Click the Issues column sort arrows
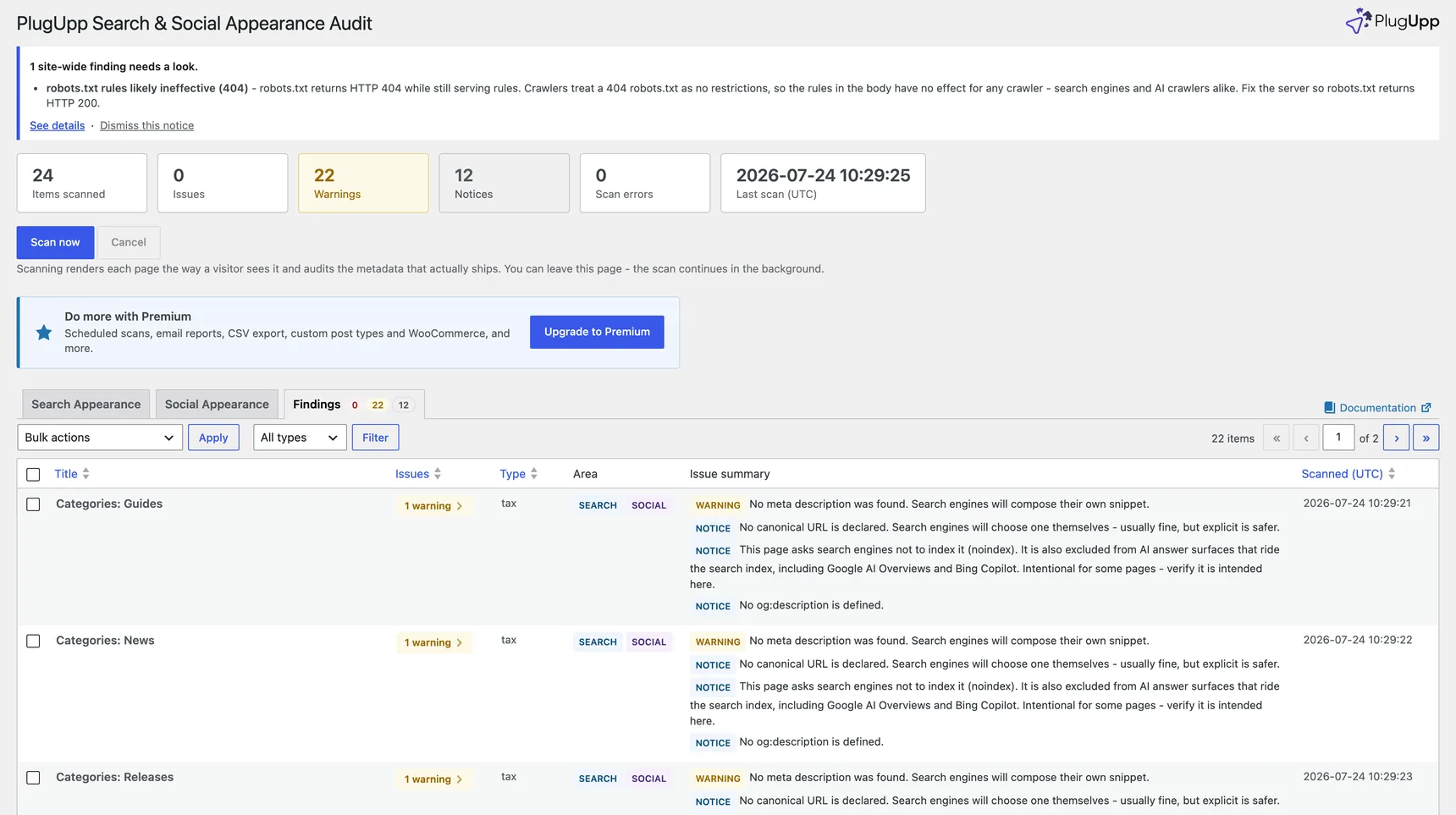 pos(437,474)
